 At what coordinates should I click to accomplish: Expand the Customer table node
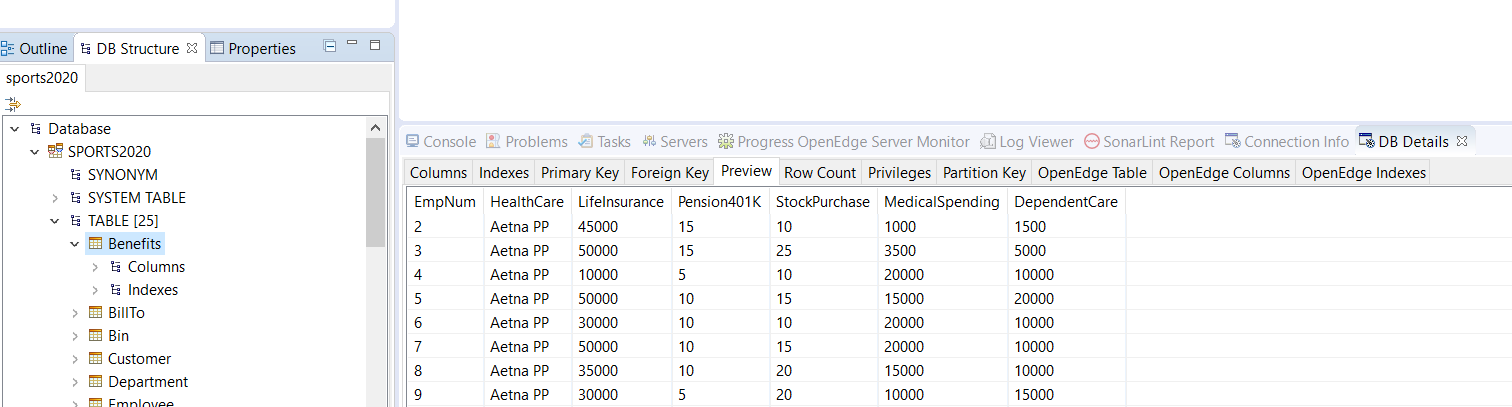pyautogui.click(x=75, y=359)
